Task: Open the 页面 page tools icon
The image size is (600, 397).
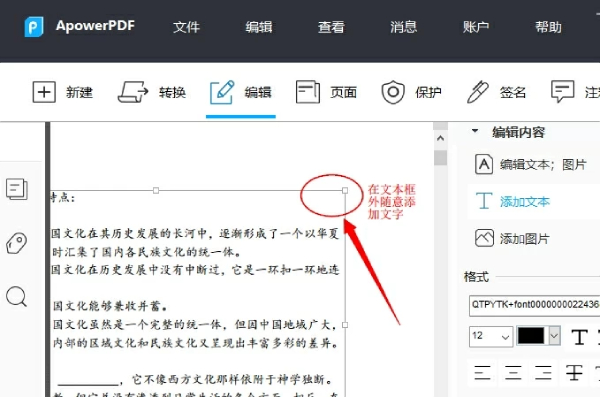Action: (308, 92)
